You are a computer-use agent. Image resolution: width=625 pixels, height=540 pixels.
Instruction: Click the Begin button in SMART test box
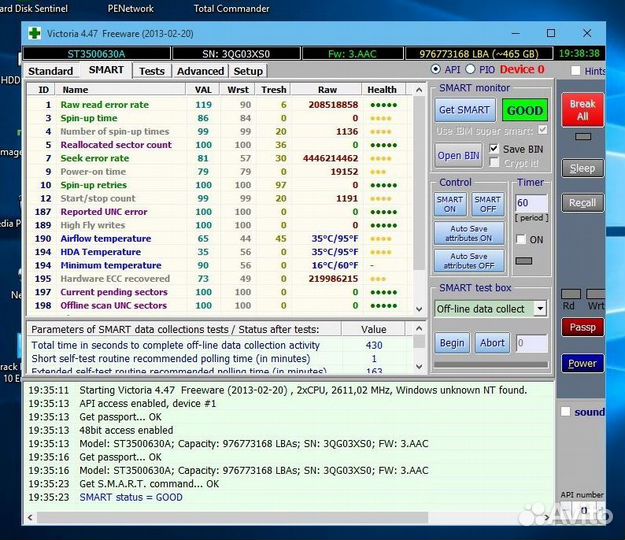tap(452, 343)
